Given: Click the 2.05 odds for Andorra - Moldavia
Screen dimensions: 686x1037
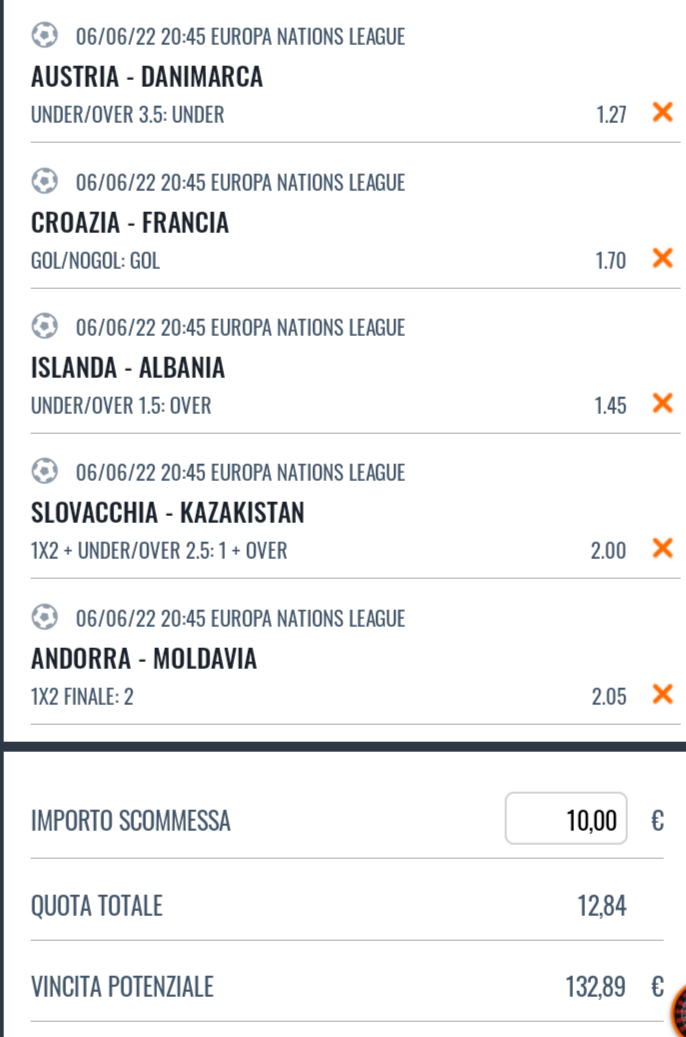Looking at the screenshot, I should (x=609, y=697).
